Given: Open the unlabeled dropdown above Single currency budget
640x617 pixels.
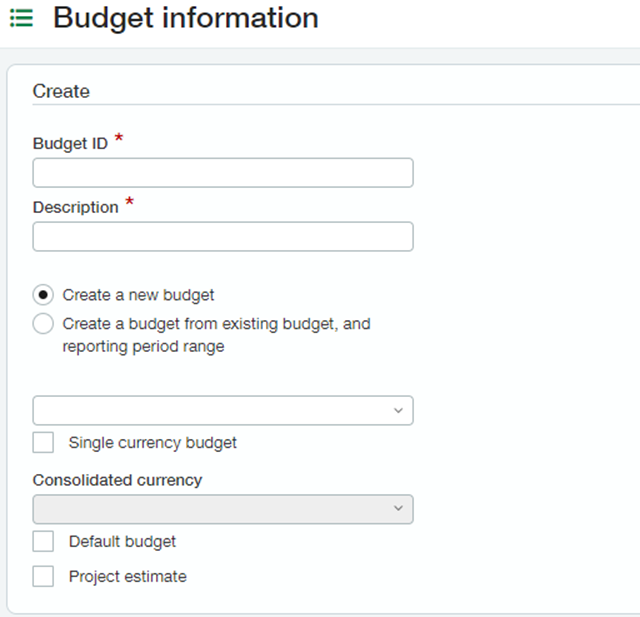Looking at the screenshot, I should pyautogui.click(x=223, y=411).
